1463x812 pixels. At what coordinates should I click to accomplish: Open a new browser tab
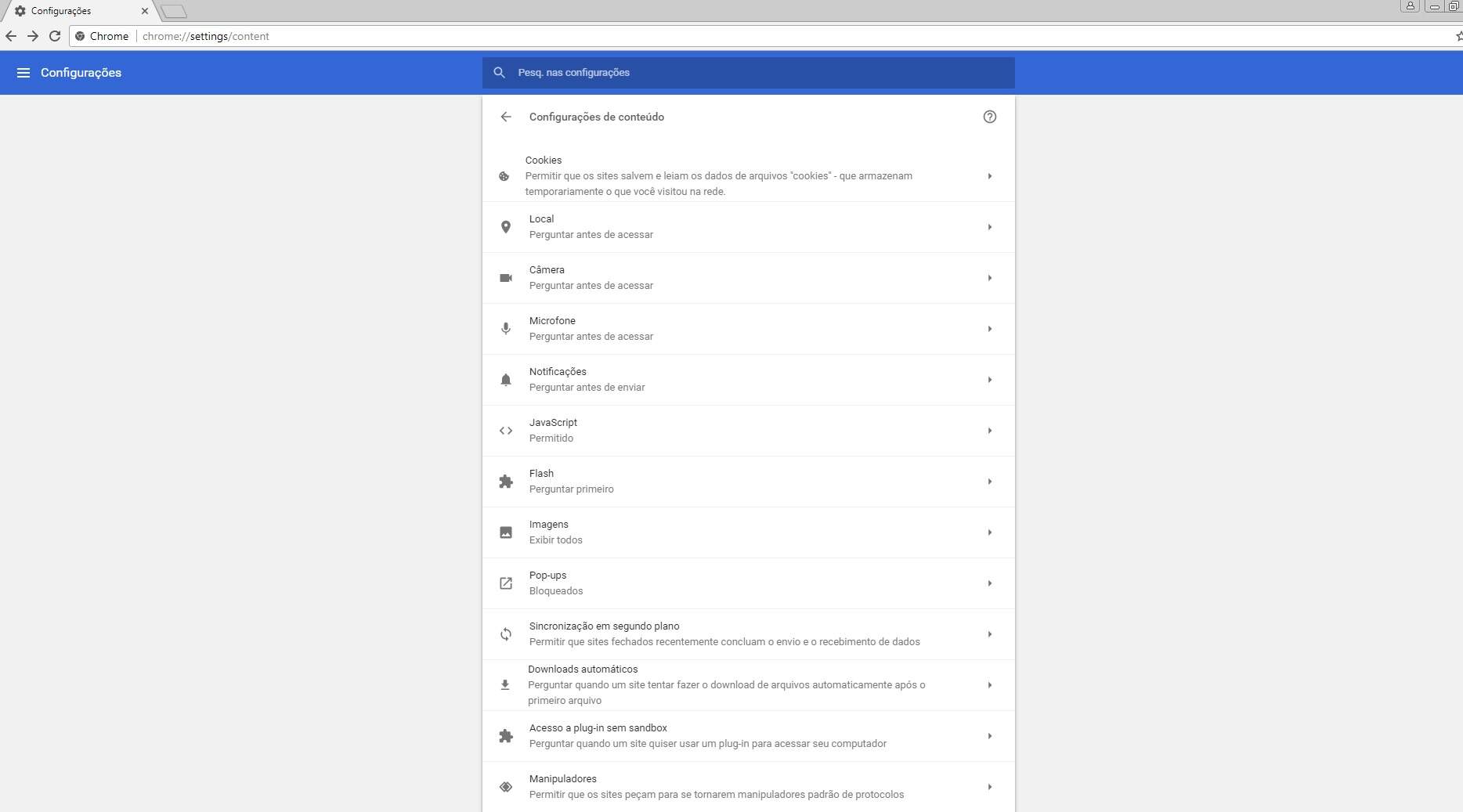pyautogui.click(x=174, y=11)
